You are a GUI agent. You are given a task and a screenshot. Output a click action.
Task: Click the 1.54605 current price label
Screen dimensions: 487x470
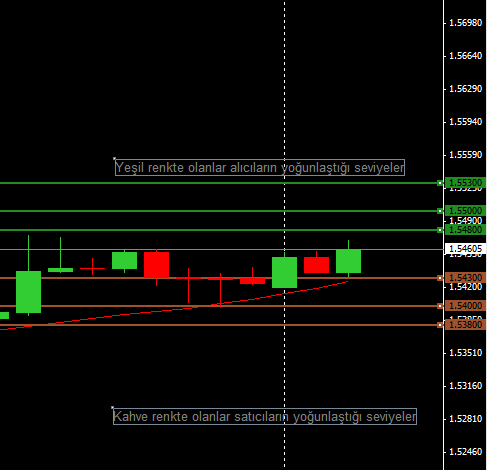(465, 249)
